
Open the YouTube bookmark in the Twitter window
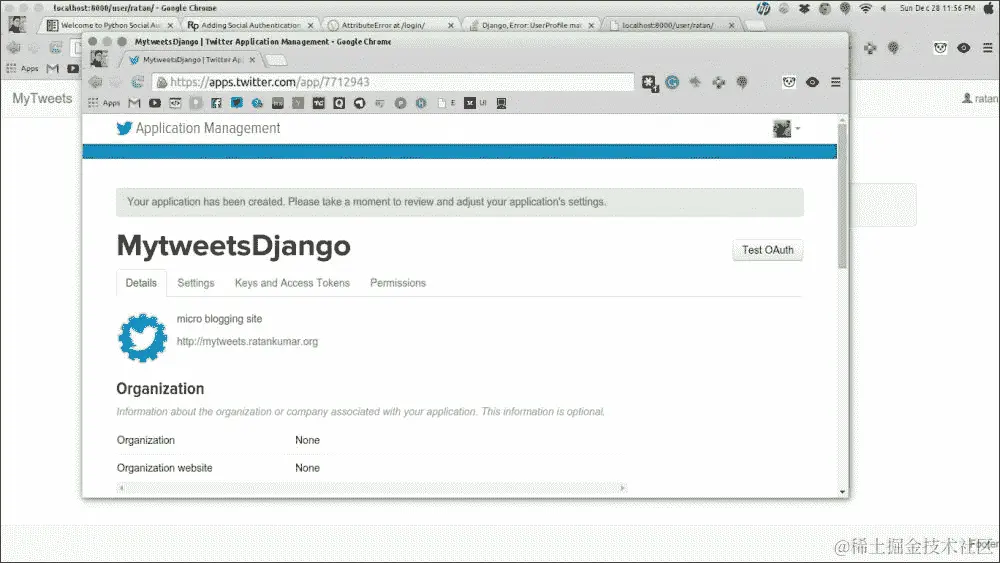pos(155,103)
